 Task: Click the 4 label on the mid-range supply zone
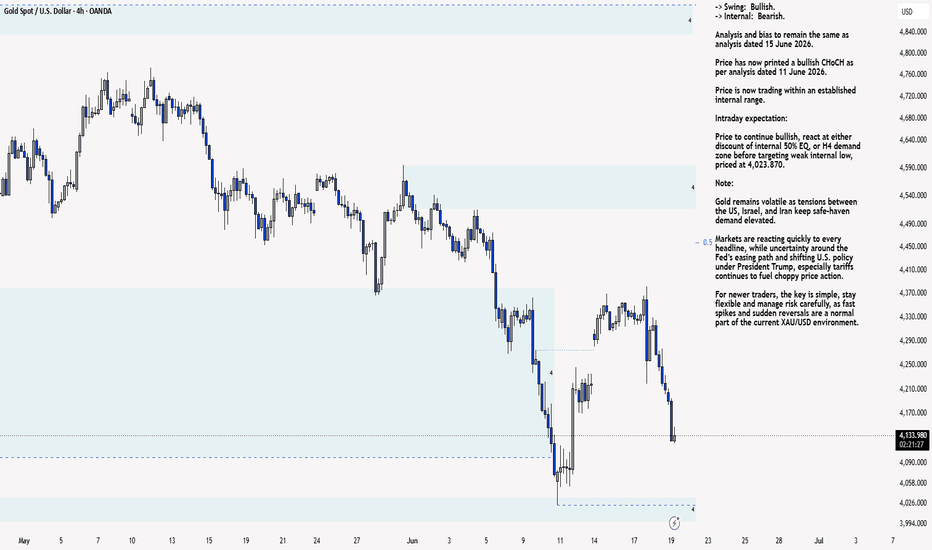coord(692,187)
